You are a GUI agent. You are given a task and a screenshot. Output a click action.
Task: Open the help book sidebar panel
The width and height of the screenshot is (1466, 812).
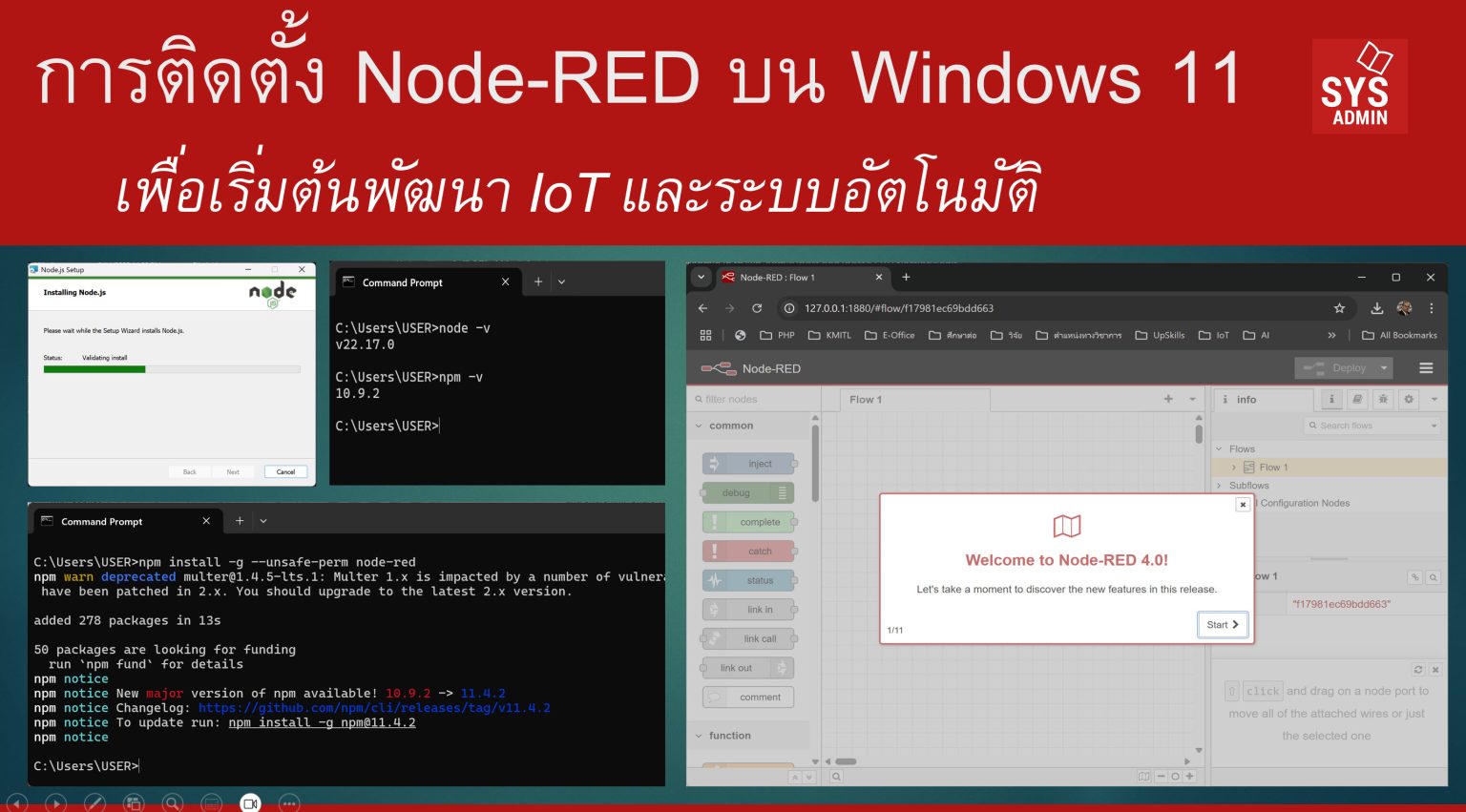point(1357,399)
